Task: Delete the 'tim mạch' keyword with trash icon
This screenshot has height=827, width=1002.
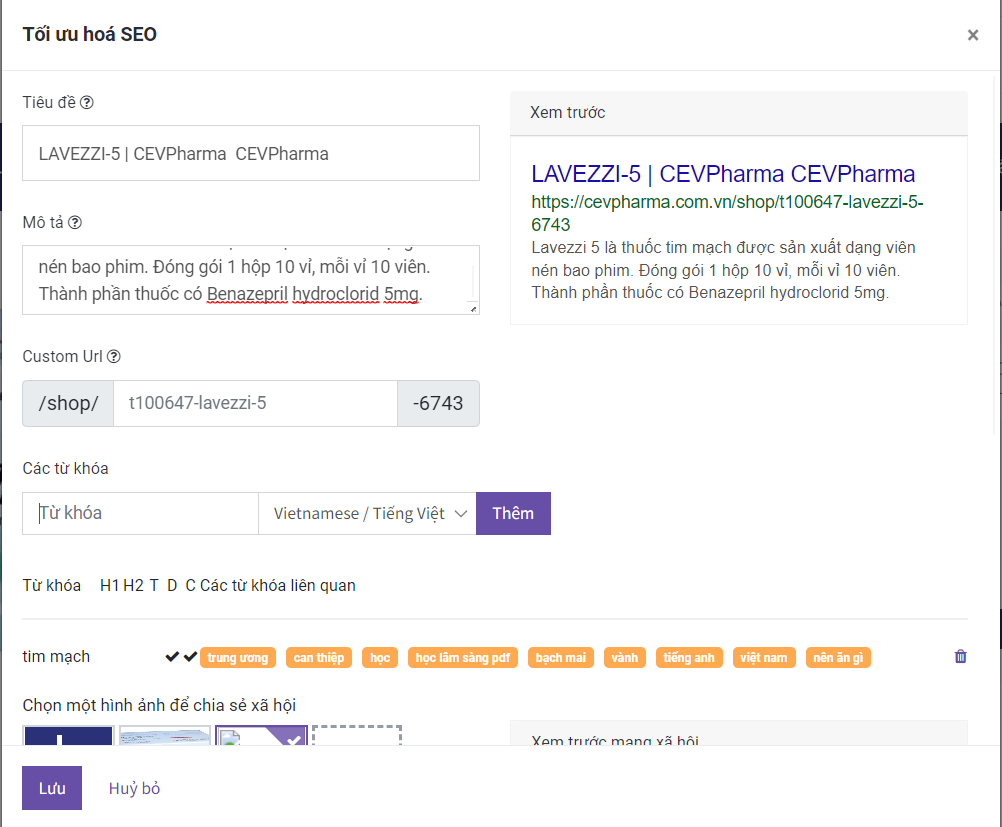Action: [961, 657]
